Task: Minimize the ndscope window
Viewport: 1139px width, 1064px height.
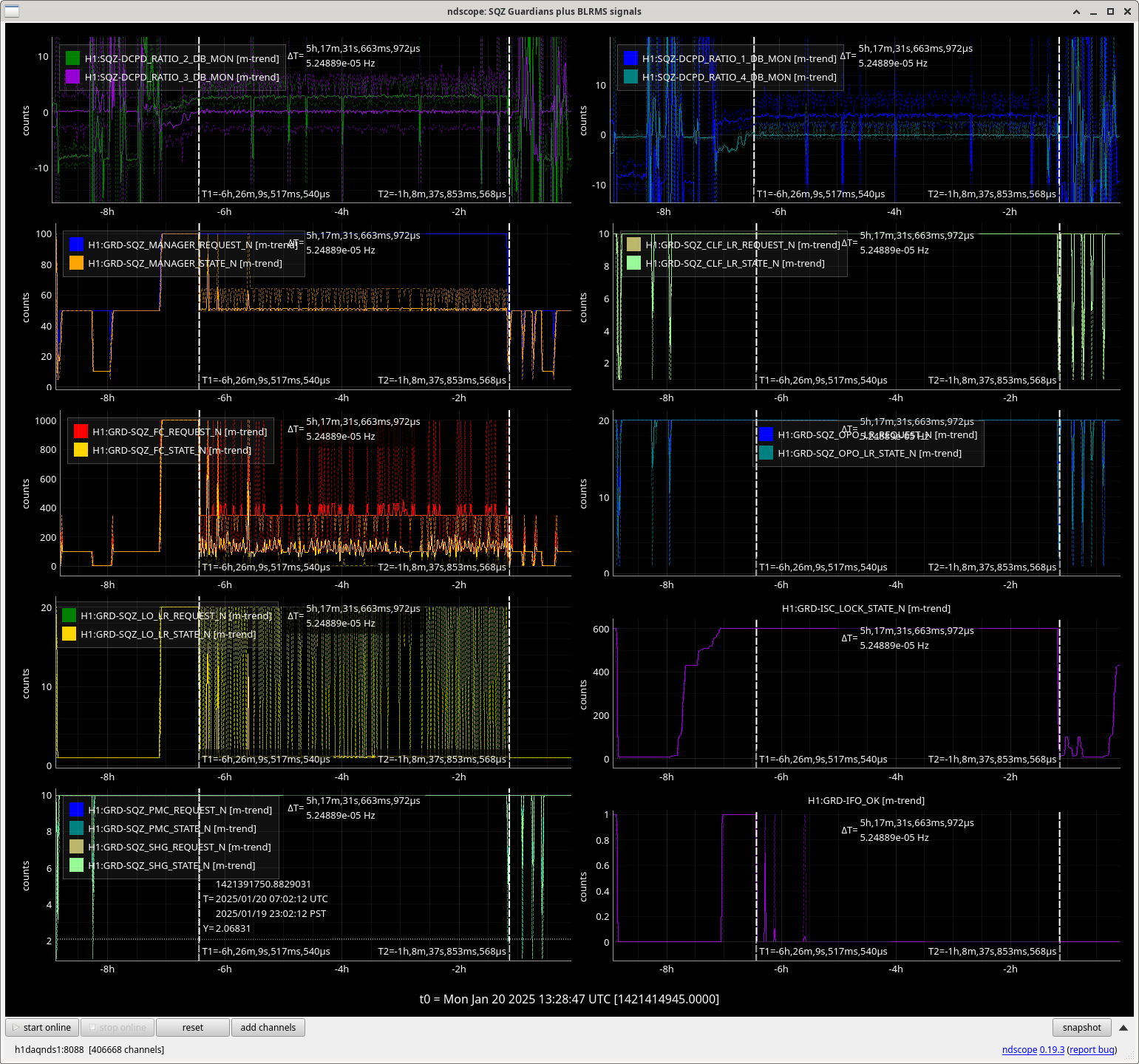Action: tap(1093, 11)
